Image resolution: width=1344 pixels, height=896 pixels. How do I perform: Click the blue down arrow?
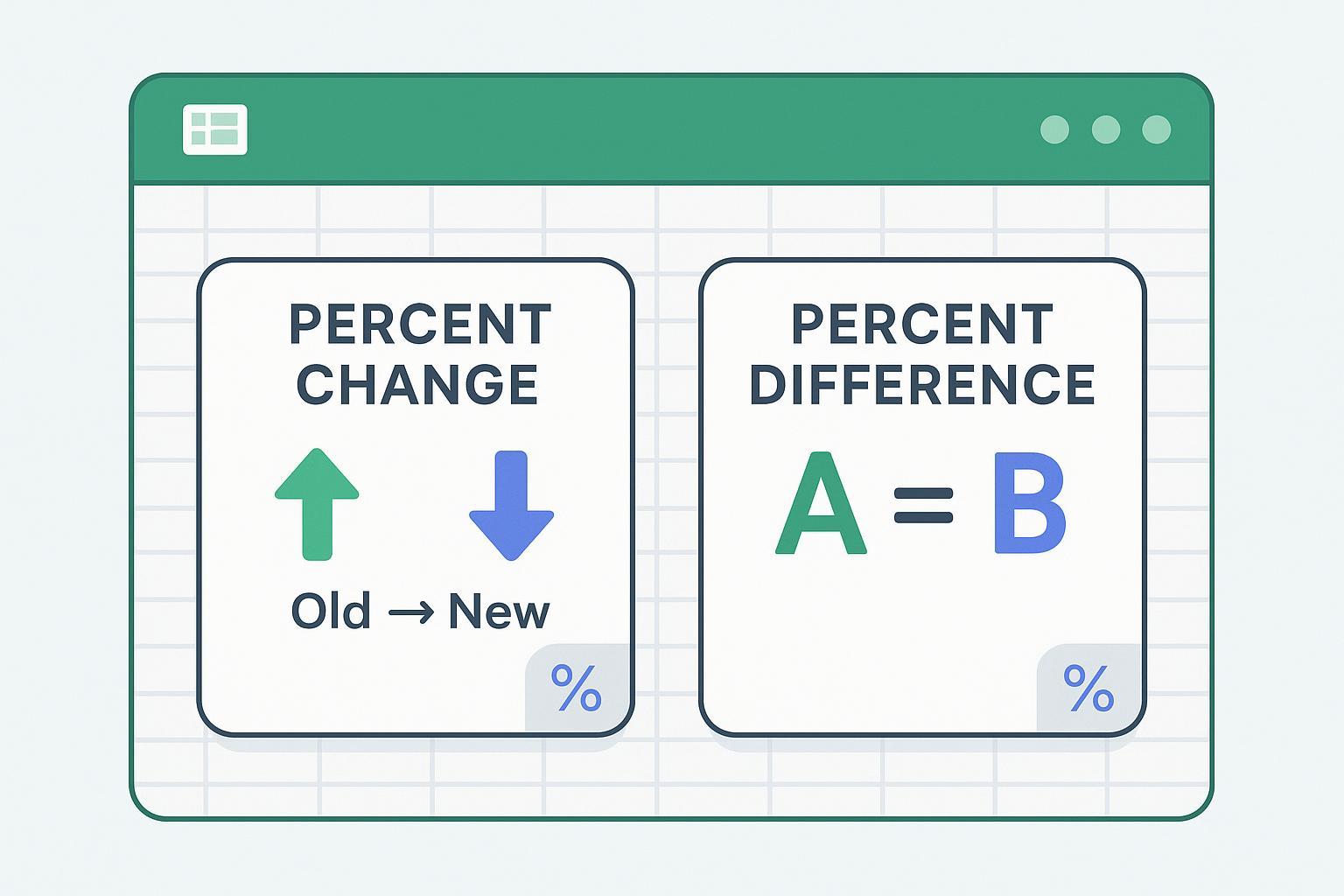(x=511, y=505)
